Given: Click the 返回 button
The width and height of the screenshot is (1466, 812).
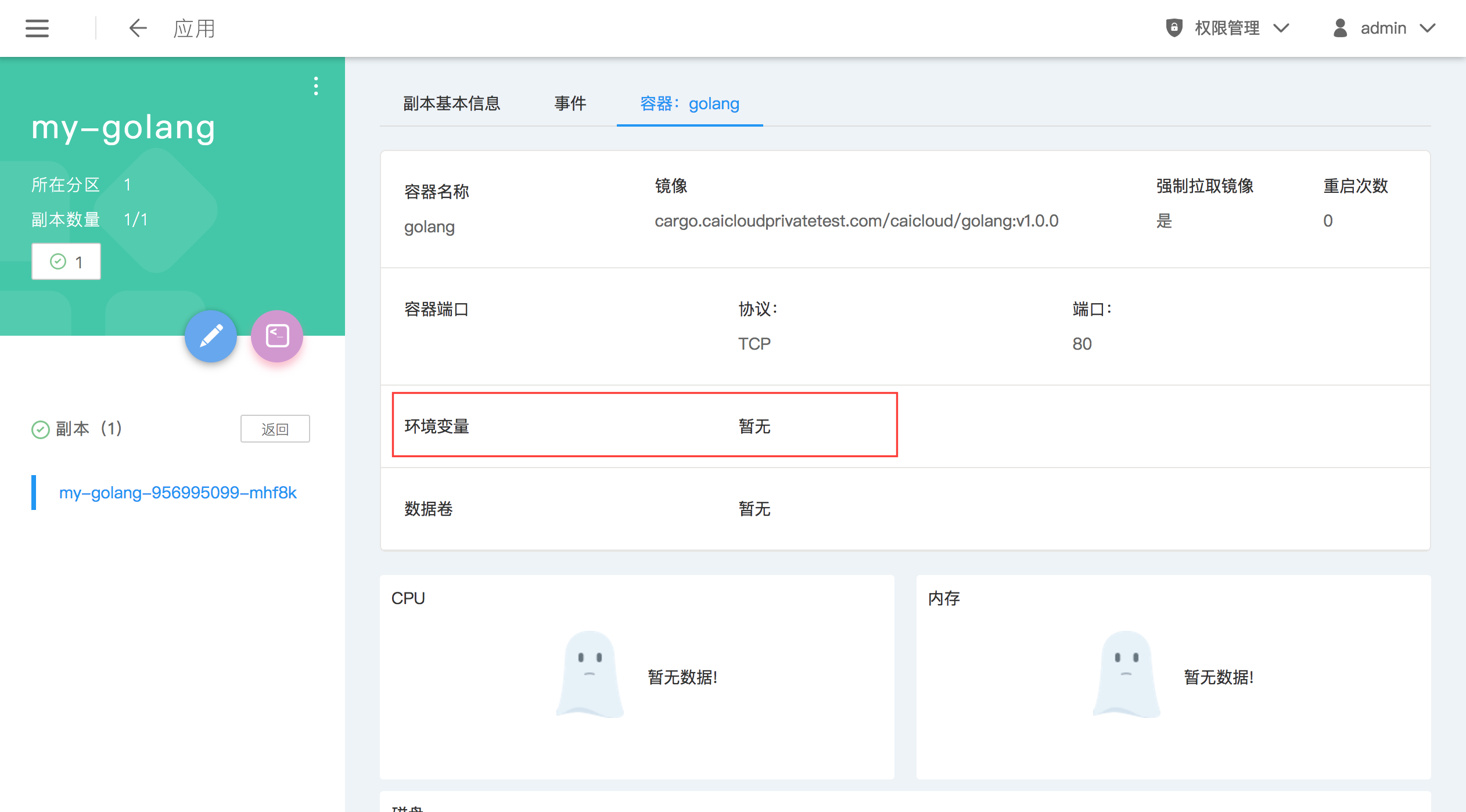Looking at the screenshot, I should [275, 429].
